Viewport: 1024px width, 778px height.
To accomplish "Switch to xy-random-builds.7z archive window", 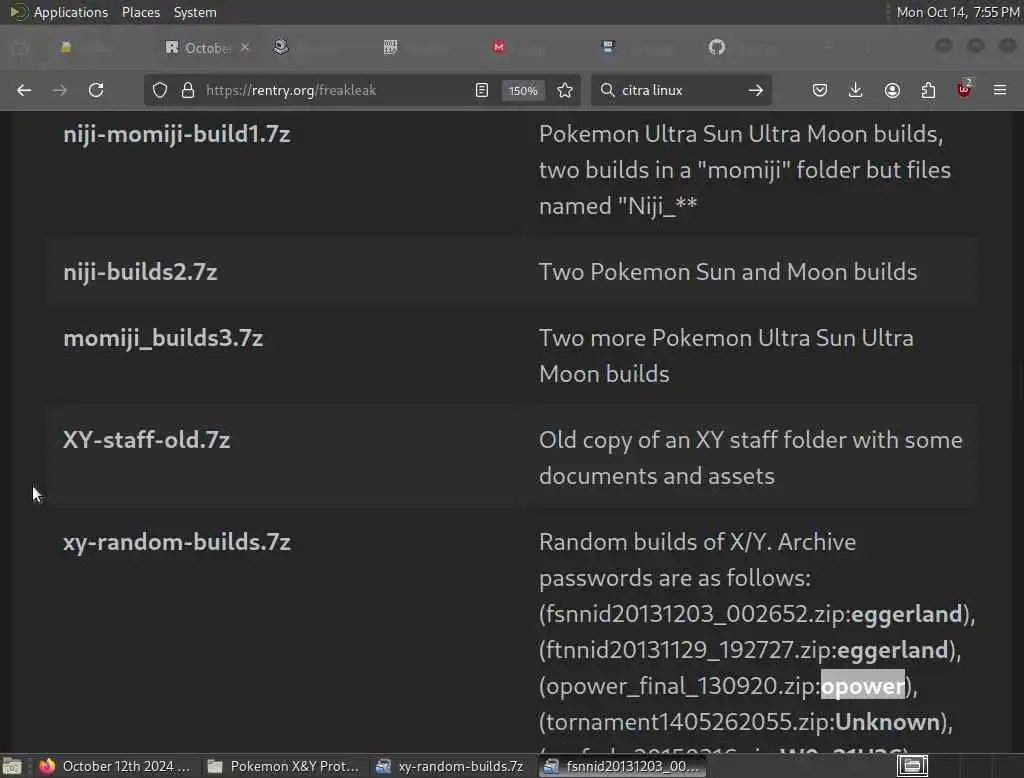I will pyautogui.click(x=451, y=766).
